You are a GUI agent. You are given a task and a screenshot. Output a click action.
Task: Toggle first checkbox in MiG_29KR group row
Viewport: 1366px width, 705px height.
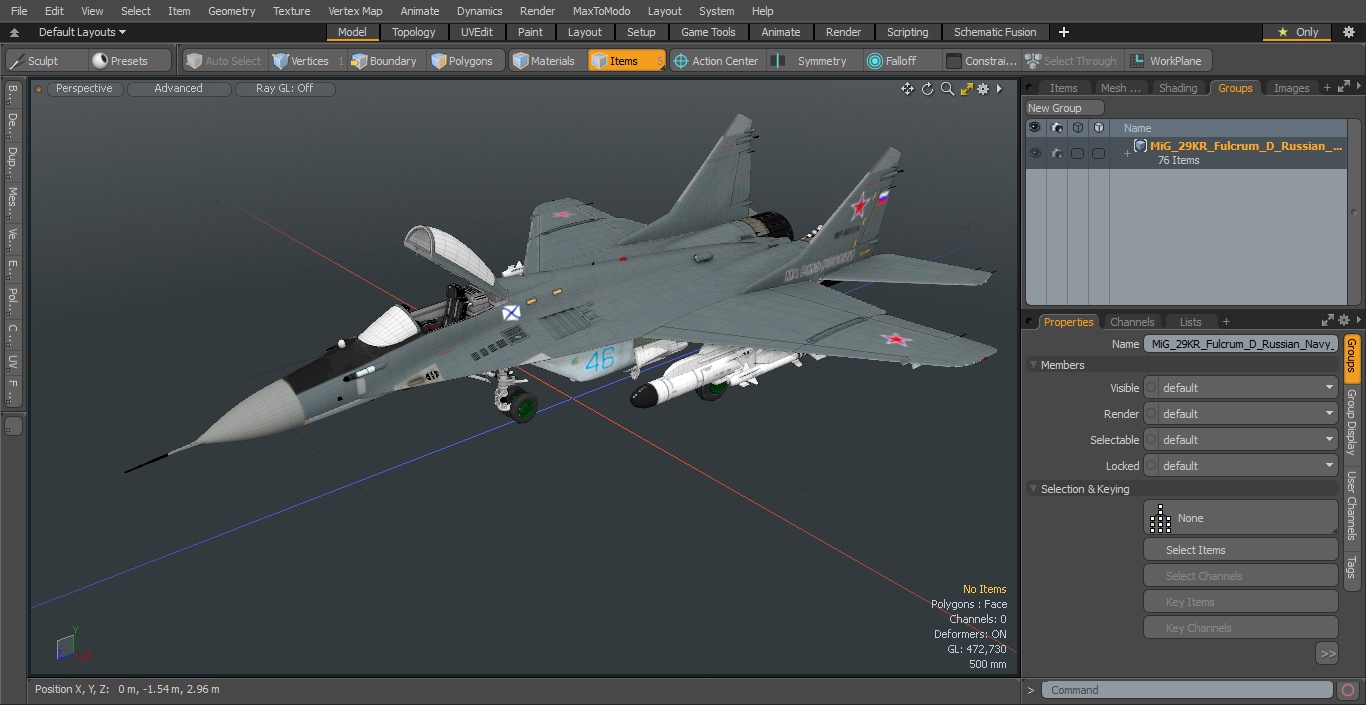(1077, 153)
